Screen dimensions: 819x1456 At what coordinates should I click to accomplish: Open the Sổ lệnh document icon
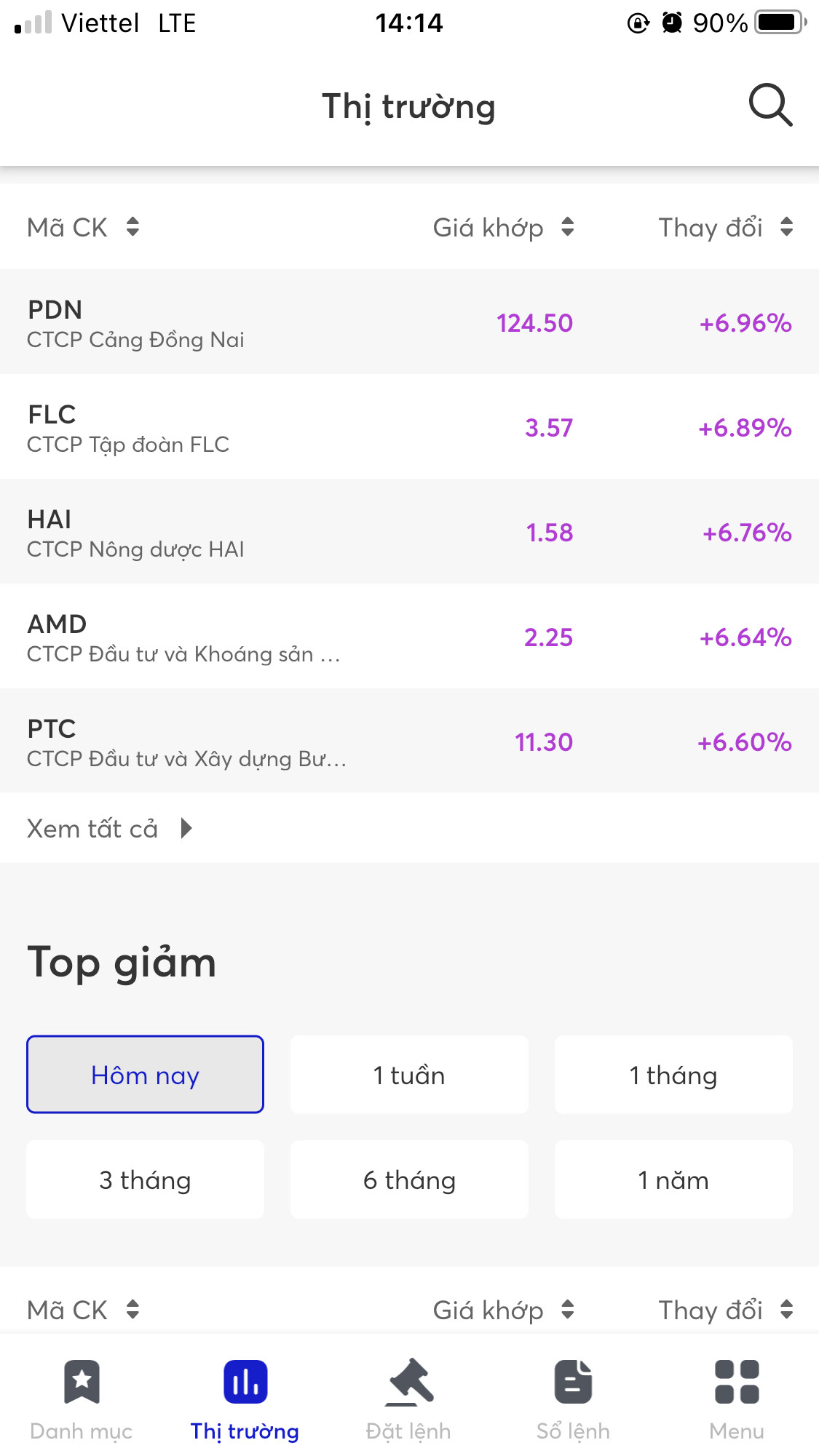573,1381
